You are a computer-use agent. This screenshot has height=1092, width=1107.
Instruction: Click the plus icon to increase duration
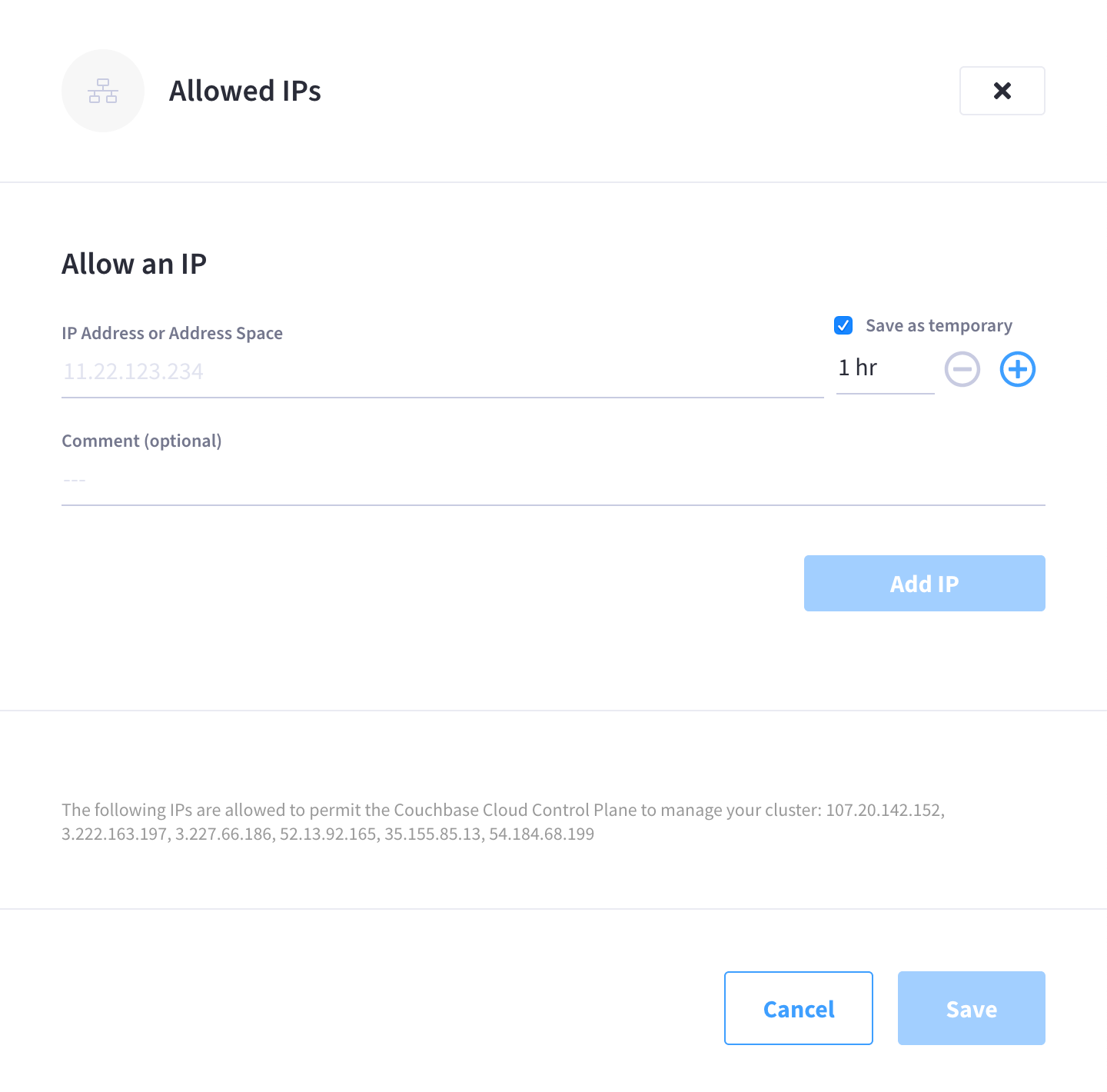point(1017,369)
